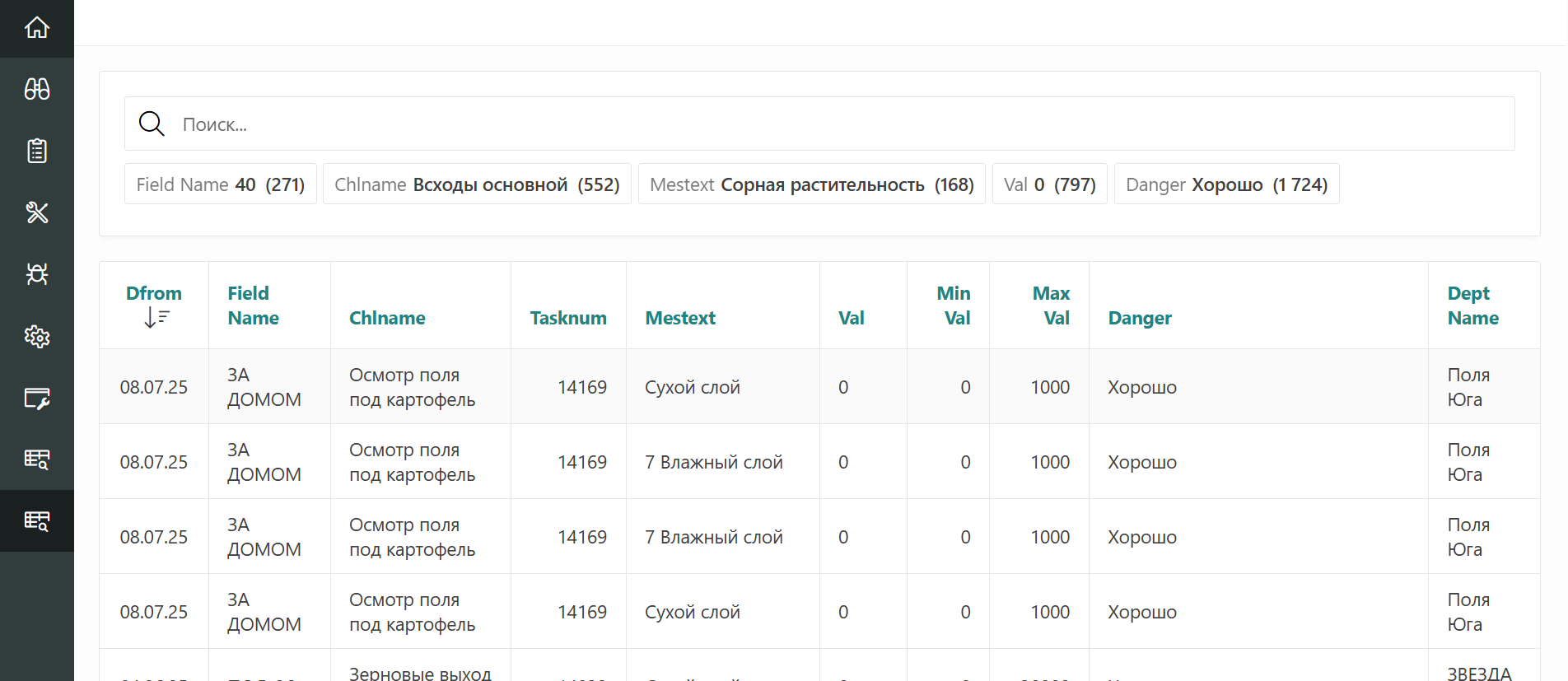Open the clipboard checklist sidebar icon

(x=37, y=151)
